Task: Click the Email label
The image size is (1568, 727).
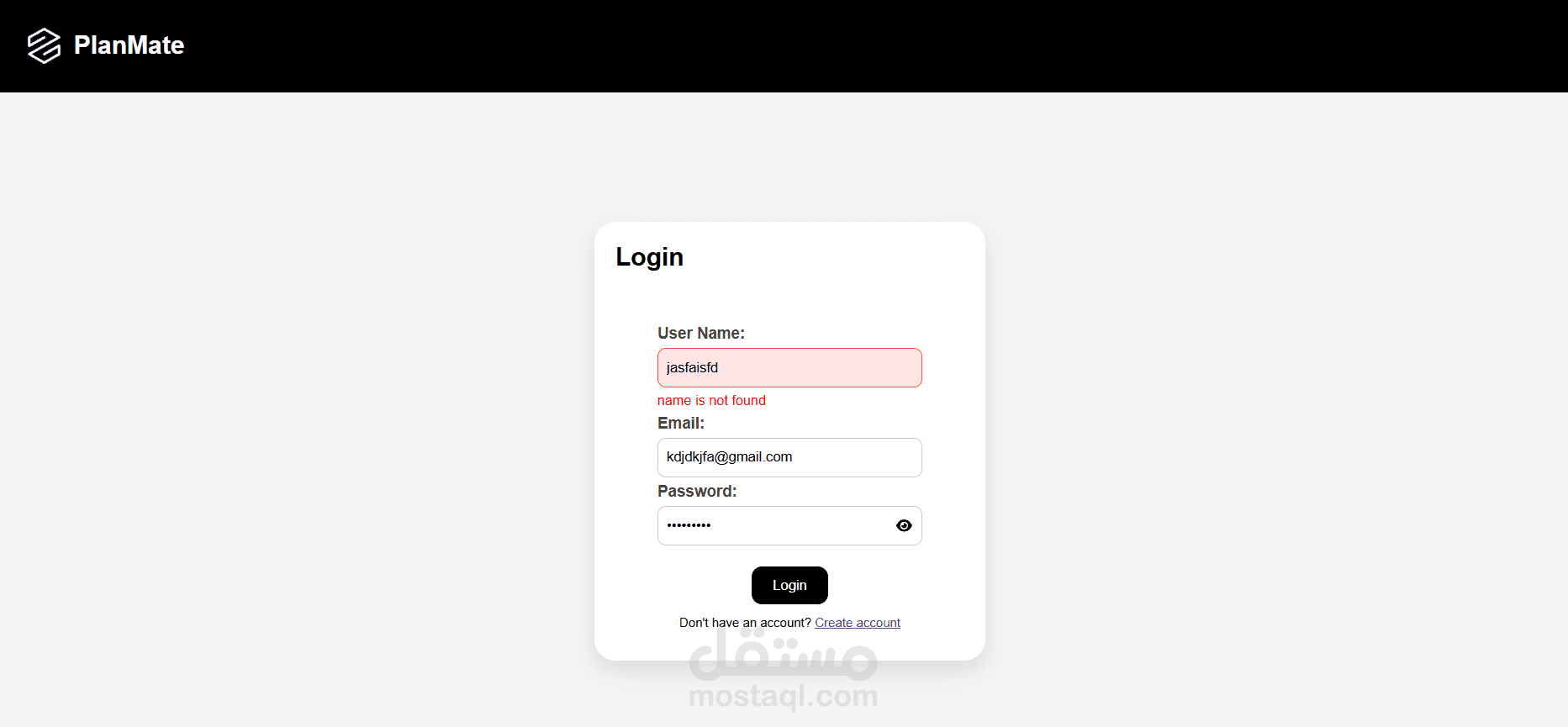Action: pos(681,423)
